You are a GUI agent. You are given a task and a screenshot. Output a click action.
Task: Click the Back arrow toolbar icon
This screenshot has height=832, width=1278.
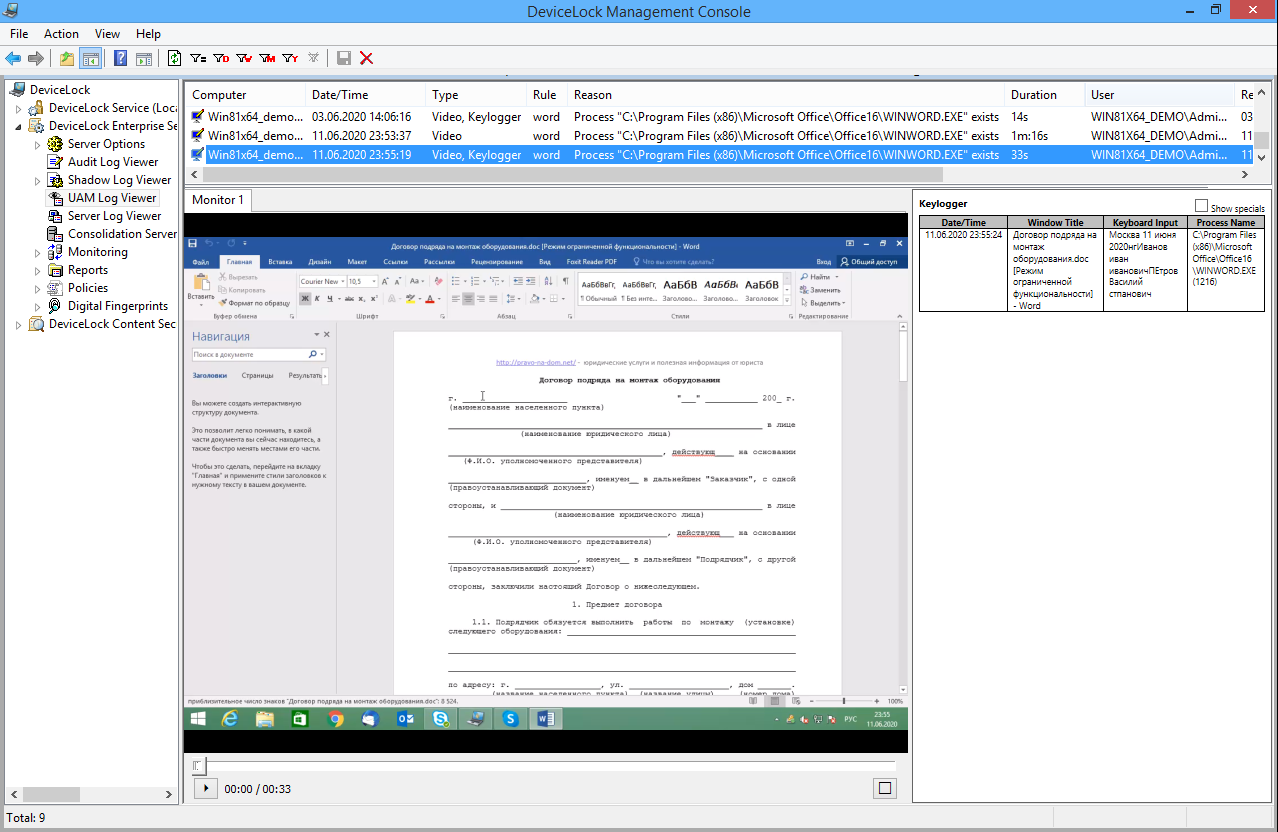[14, 58]
